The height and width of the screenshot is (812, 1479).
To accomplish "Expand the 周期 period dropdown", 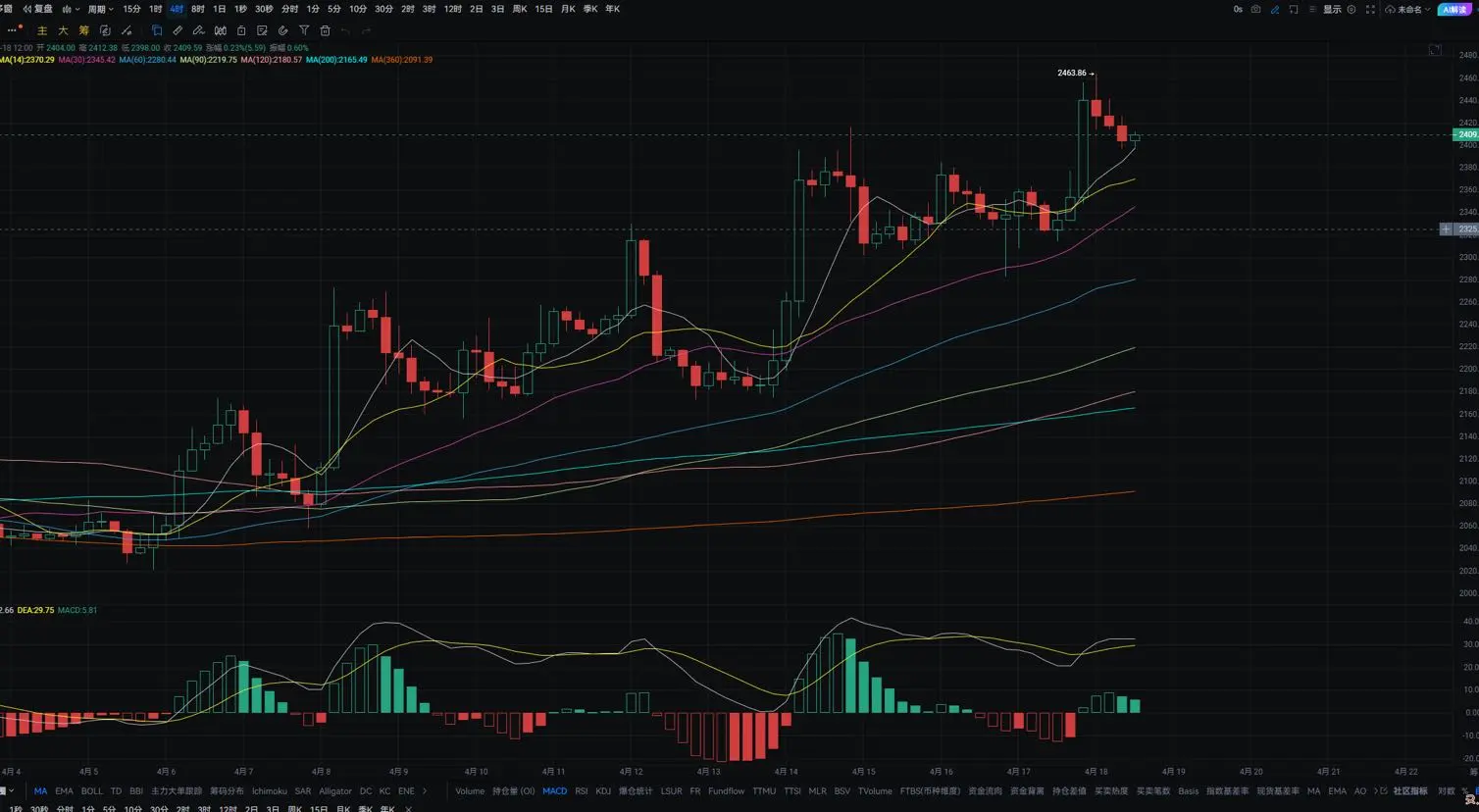I will [x=100, y=9].
